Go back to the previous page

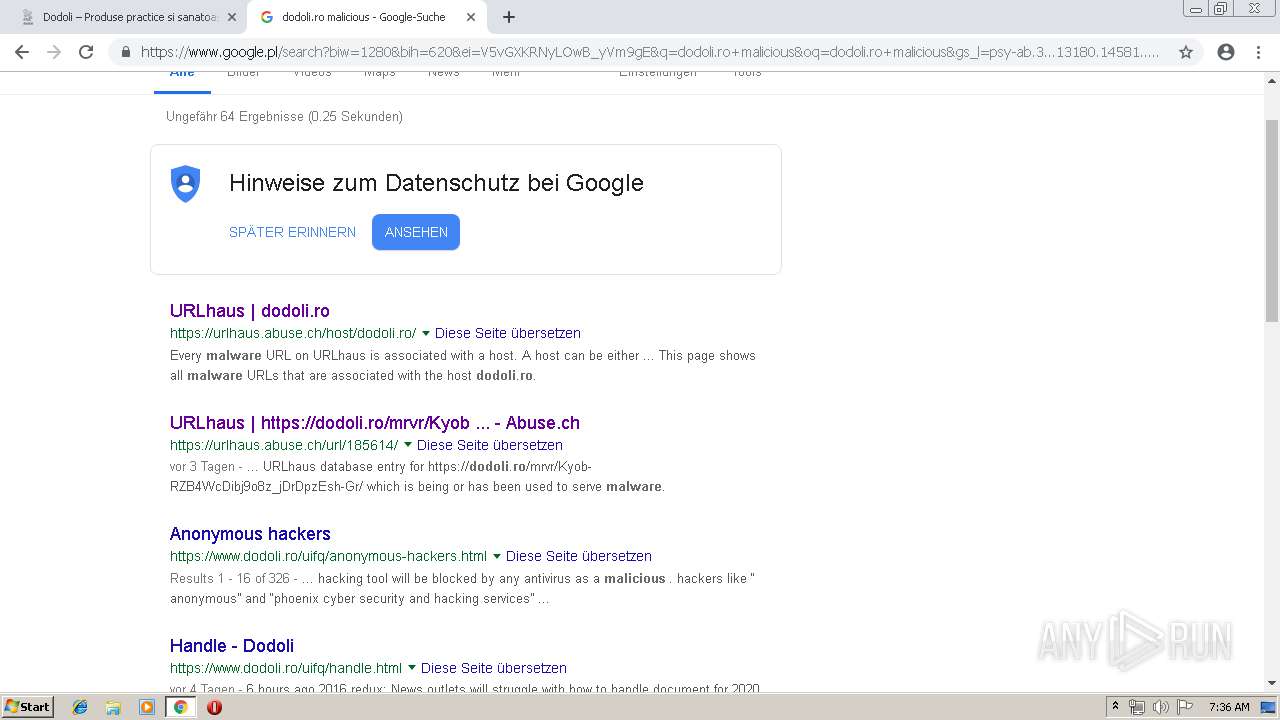(x=21, y=52)
